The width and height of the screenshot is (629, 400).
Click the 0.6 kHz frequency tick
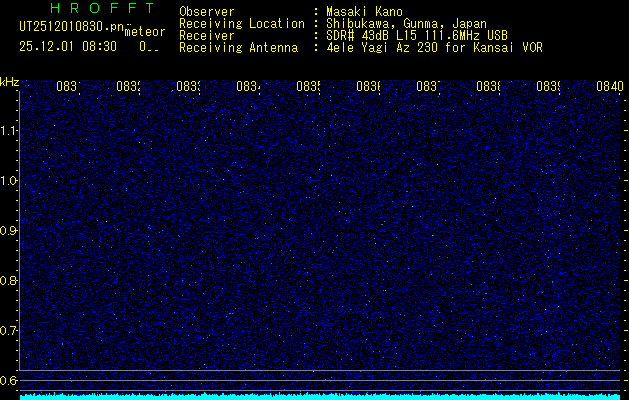(9, 380)
